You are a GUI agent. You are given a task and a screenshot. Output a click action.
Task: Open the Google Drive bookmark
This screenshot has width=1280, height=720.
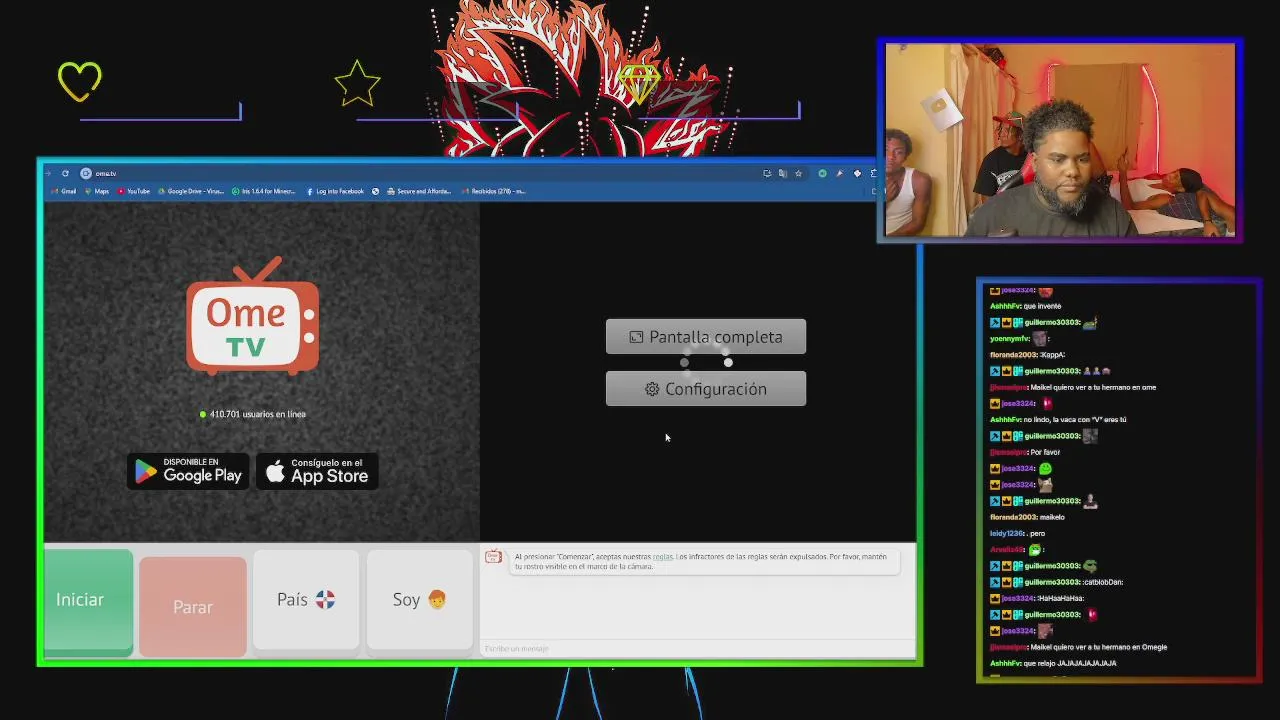pyautogui.click(x=191, y=191)
